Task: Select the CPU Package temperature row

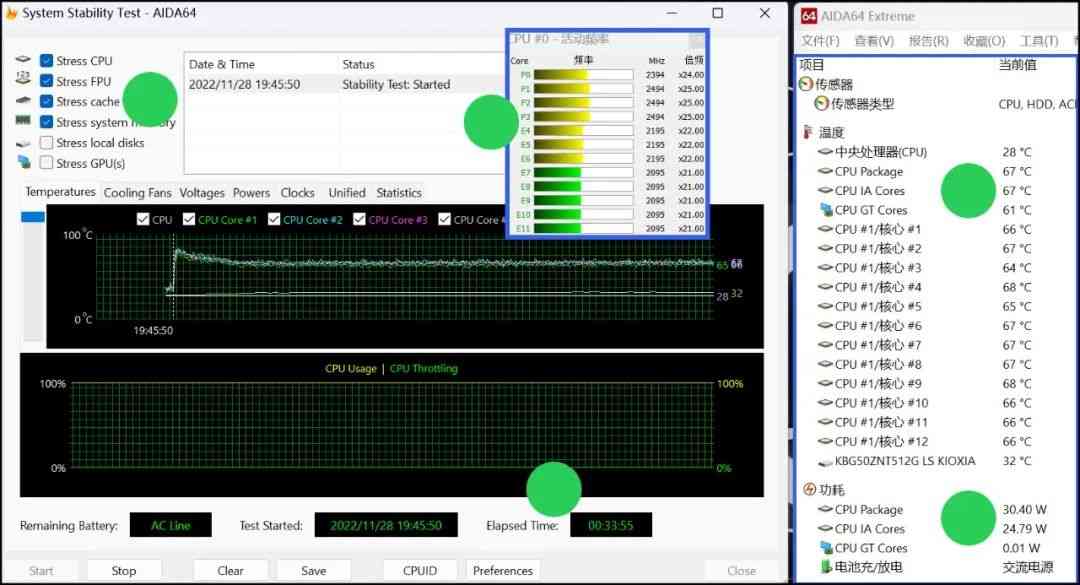Action: click(x=868, y=171)
